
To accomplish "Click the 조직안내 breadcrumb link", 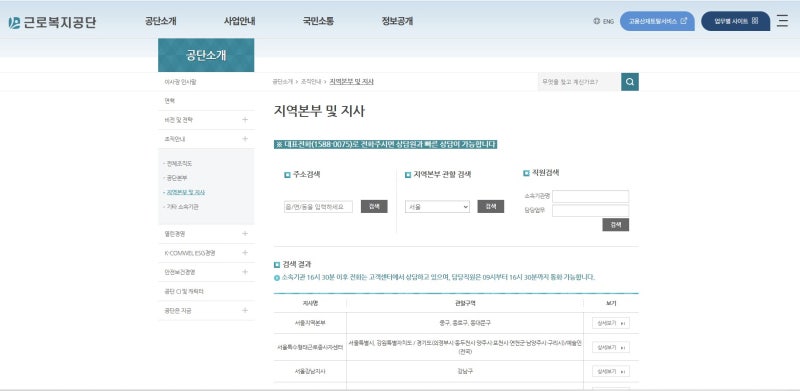I will point(310,82).
